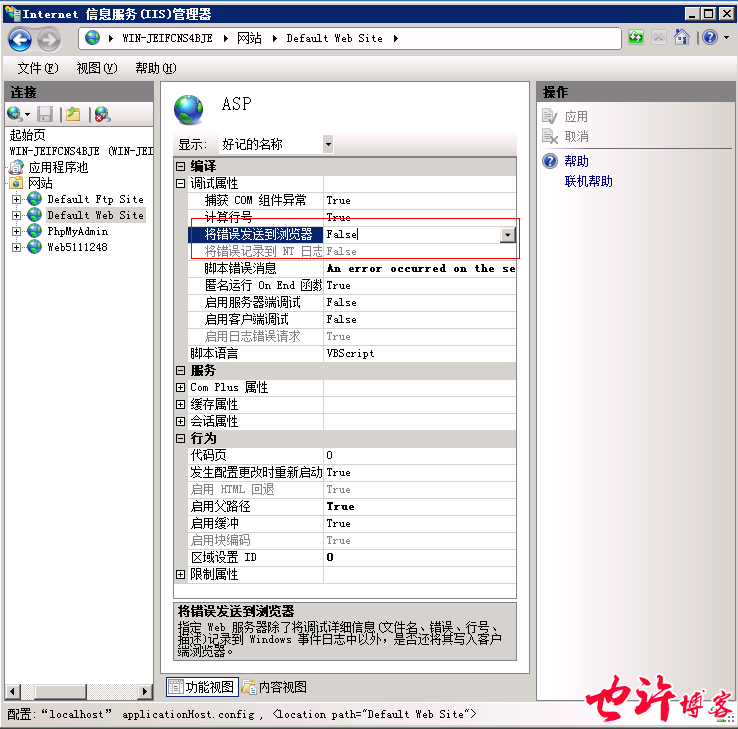This screenshot has height=729, width=738.
Task: Switch to 内容视图 tab
Action: click(x=275, y=687)
